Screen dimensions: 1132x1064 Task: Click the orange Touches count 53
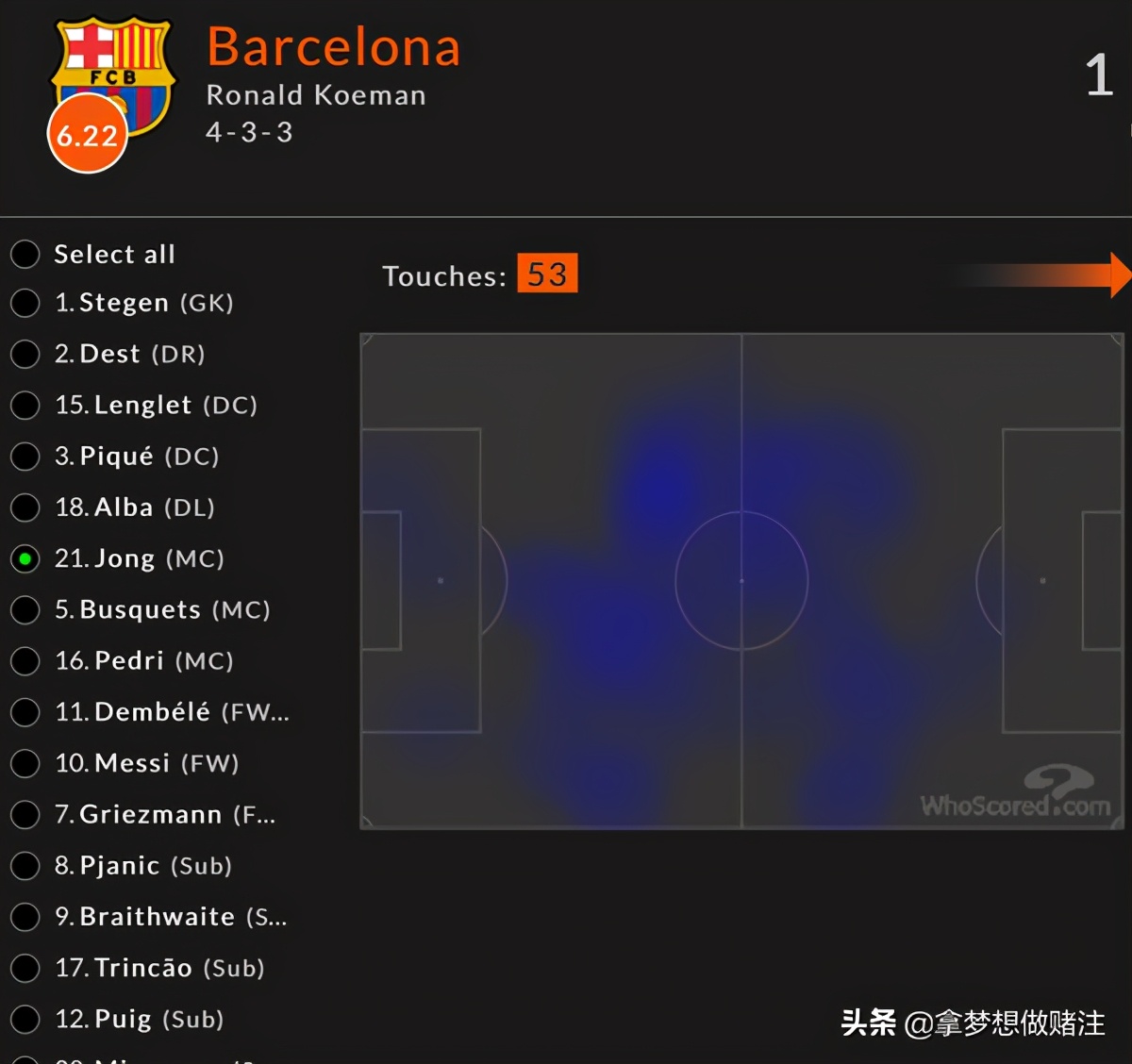547,274
